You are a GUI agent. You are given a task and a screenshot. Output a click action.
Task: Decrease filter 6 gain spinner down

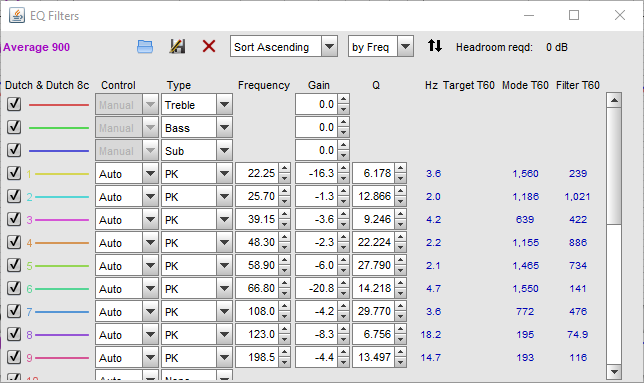click(x=344, y=294)
